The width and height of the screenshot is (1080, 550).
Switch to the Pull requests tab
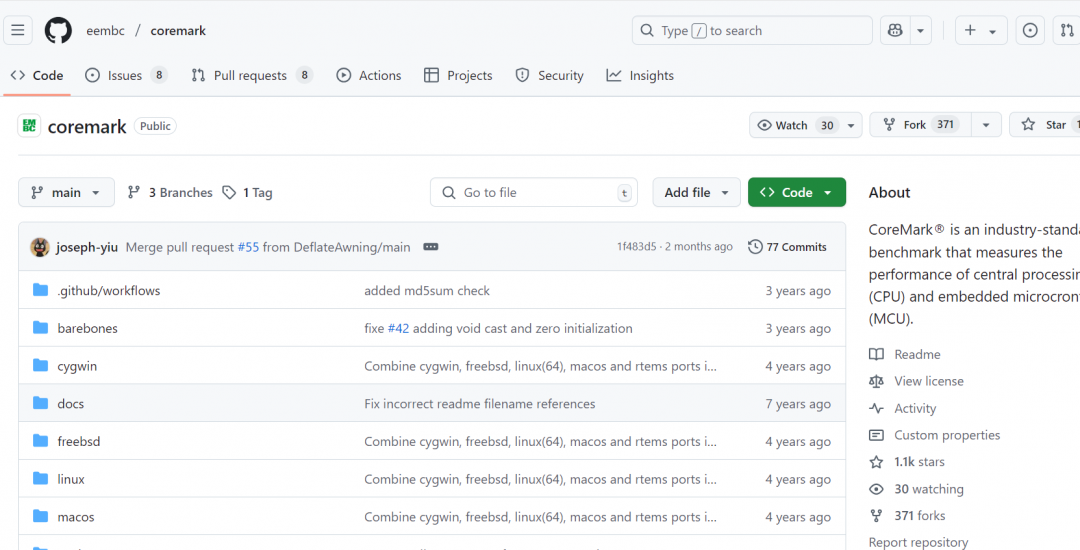coord(251,76)
